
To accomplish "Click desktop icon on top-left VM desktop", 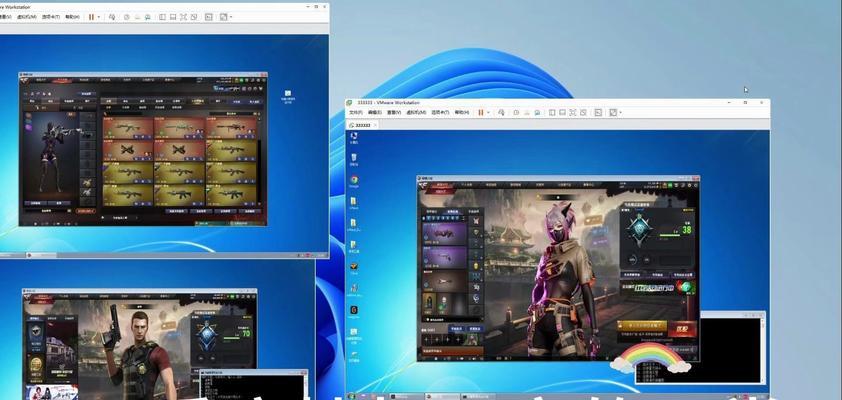I will 288,97.
